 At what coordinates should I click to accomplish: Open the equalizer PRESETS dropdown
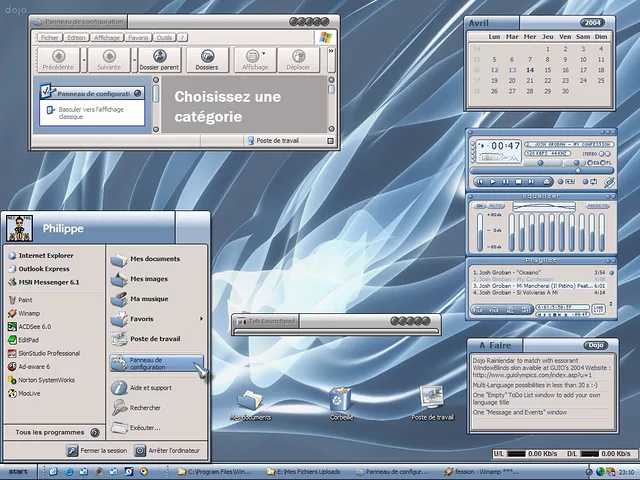tap(597, 206)
